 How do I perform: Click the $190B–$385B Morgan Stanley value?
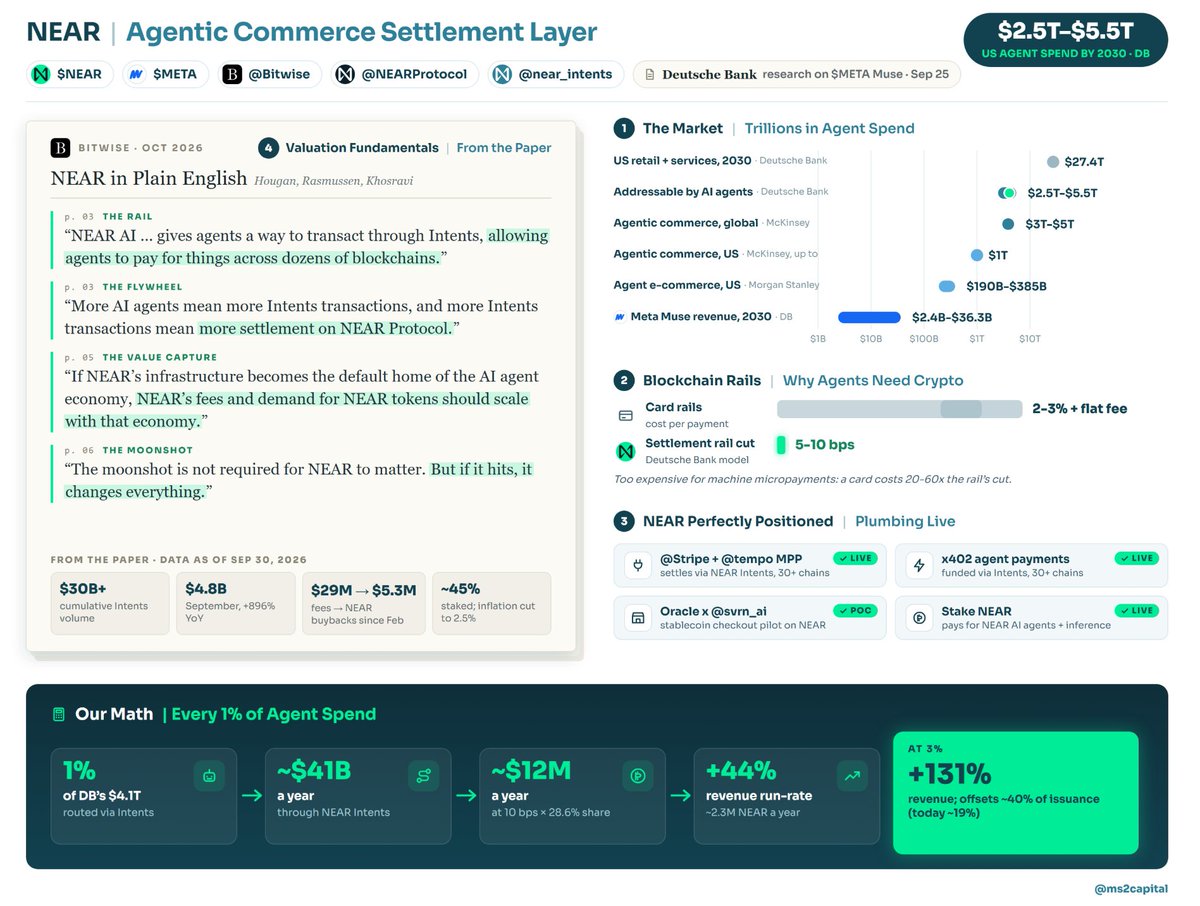click(x=1006, y=286)
